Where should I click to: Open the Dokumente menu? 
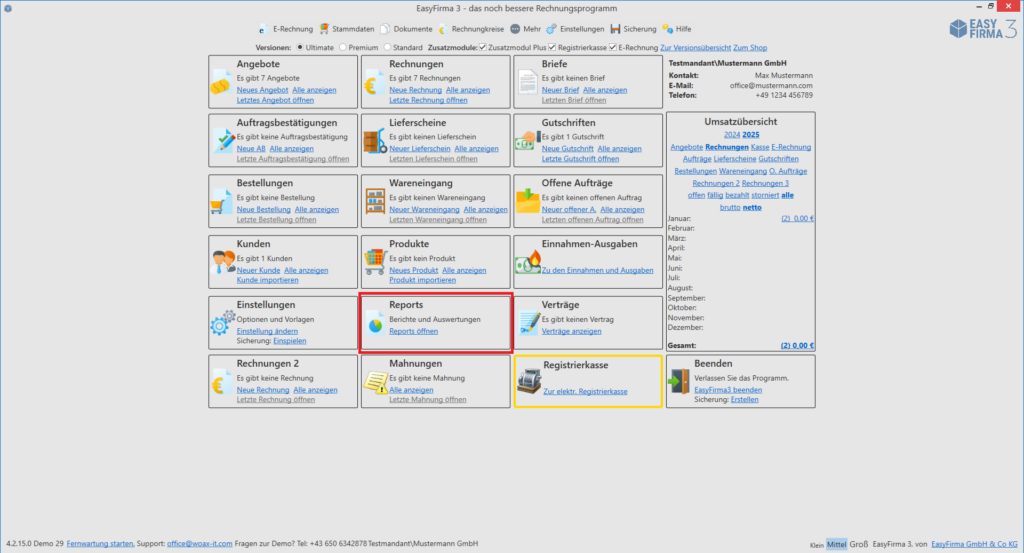[x=406, y=29]
